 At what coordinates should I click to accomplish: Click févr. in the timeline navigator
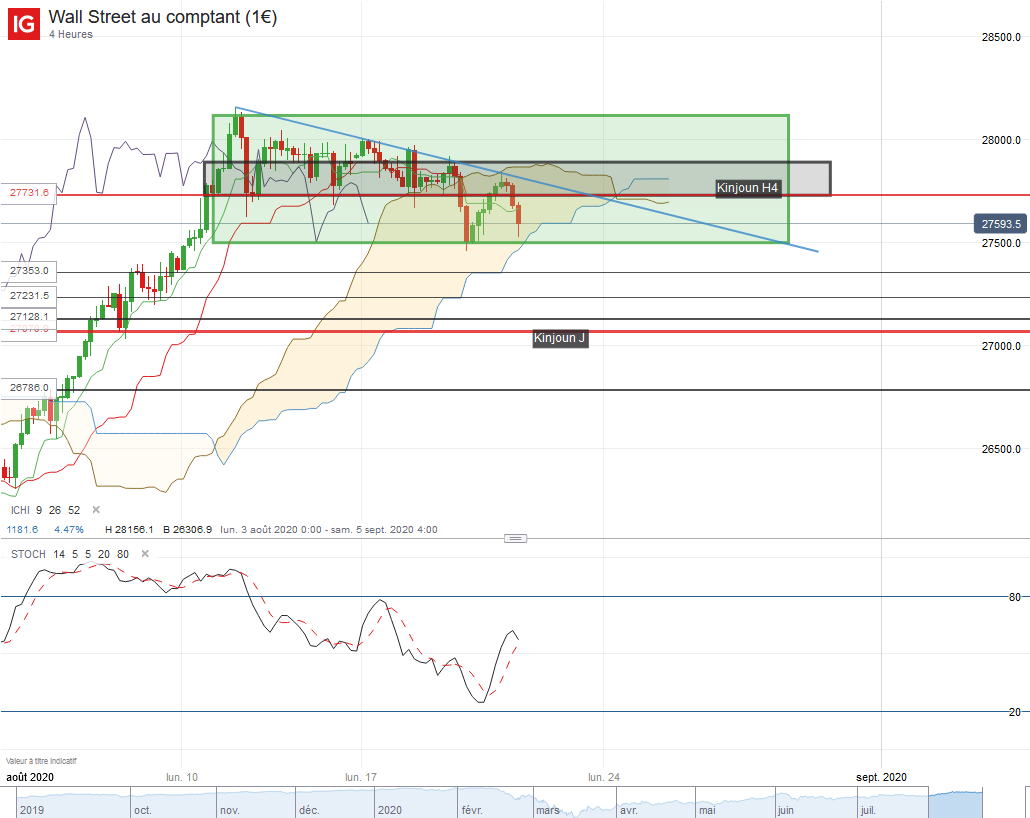(x=472, y=810)
